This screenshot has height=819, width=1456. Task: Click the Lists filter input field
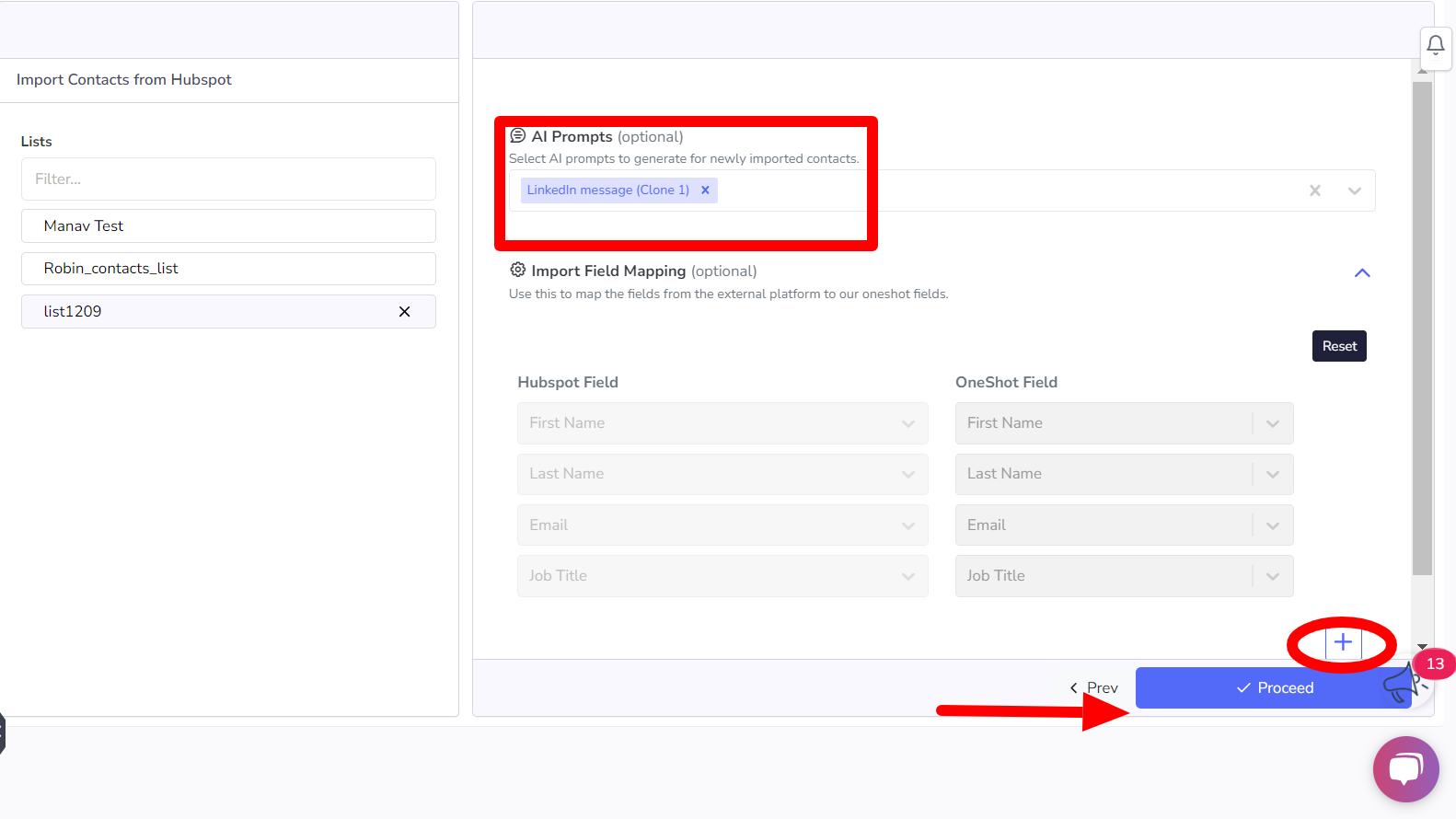coord(228,179)
